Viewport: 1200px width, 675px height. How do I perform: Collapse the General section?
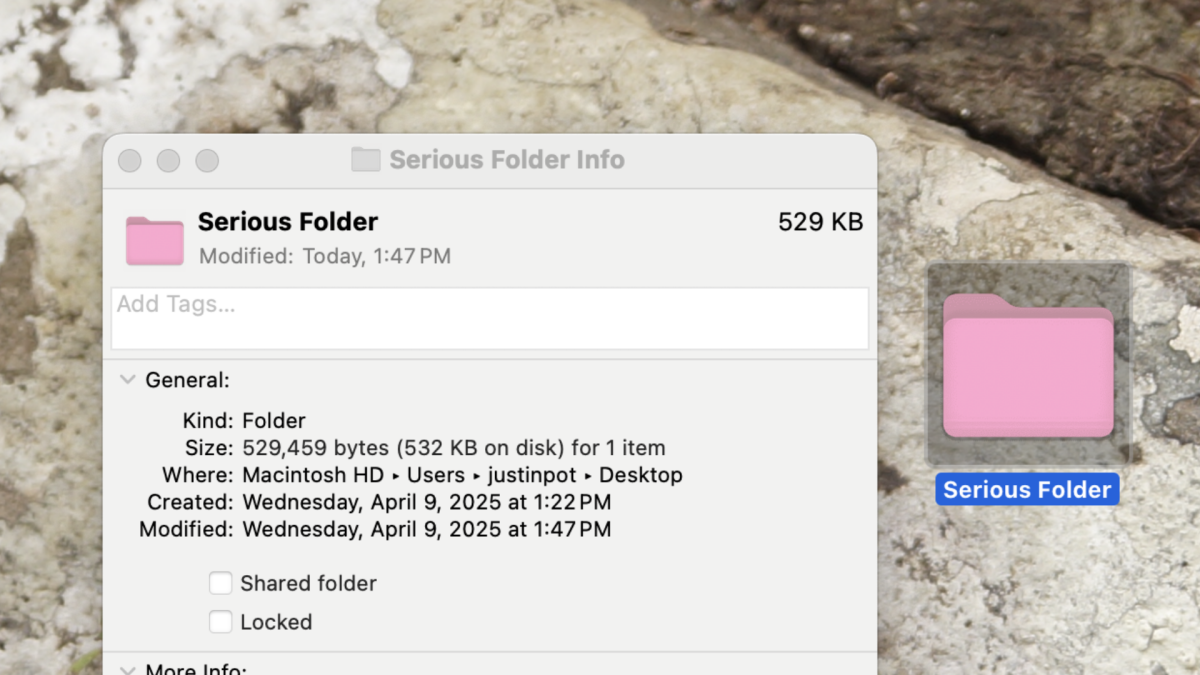(x=128, y=380)
